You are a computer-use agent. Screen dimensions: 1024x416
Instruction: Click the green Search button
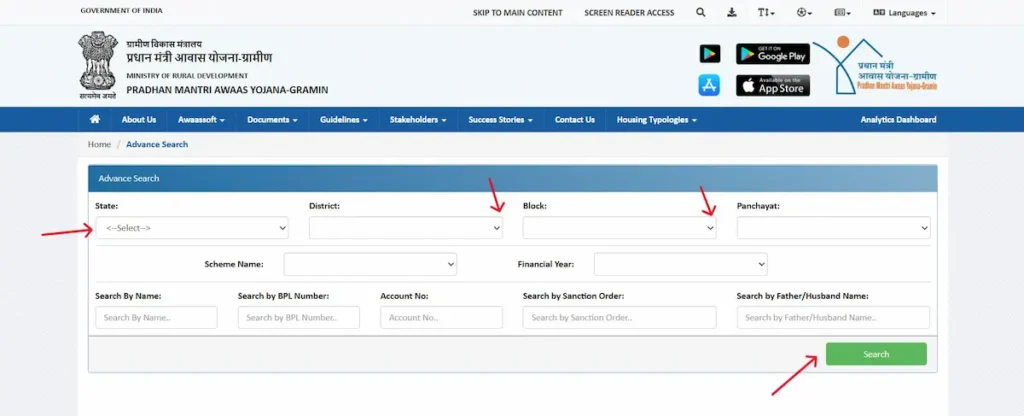(876, 354)
